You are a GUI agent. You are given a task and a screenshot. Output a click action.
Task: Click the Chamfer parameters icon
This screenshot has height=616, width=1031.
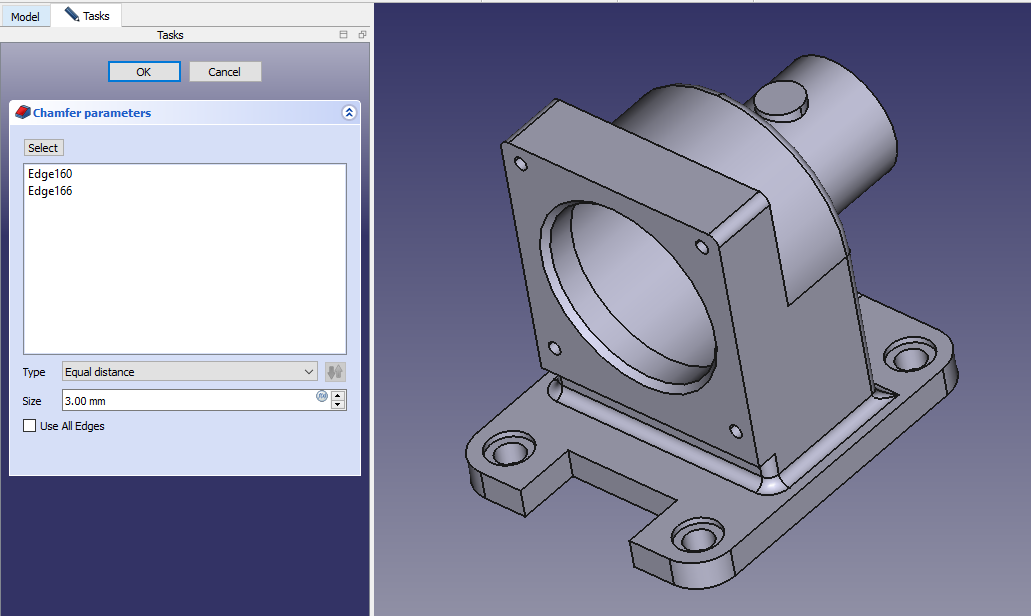coord(23,113)
